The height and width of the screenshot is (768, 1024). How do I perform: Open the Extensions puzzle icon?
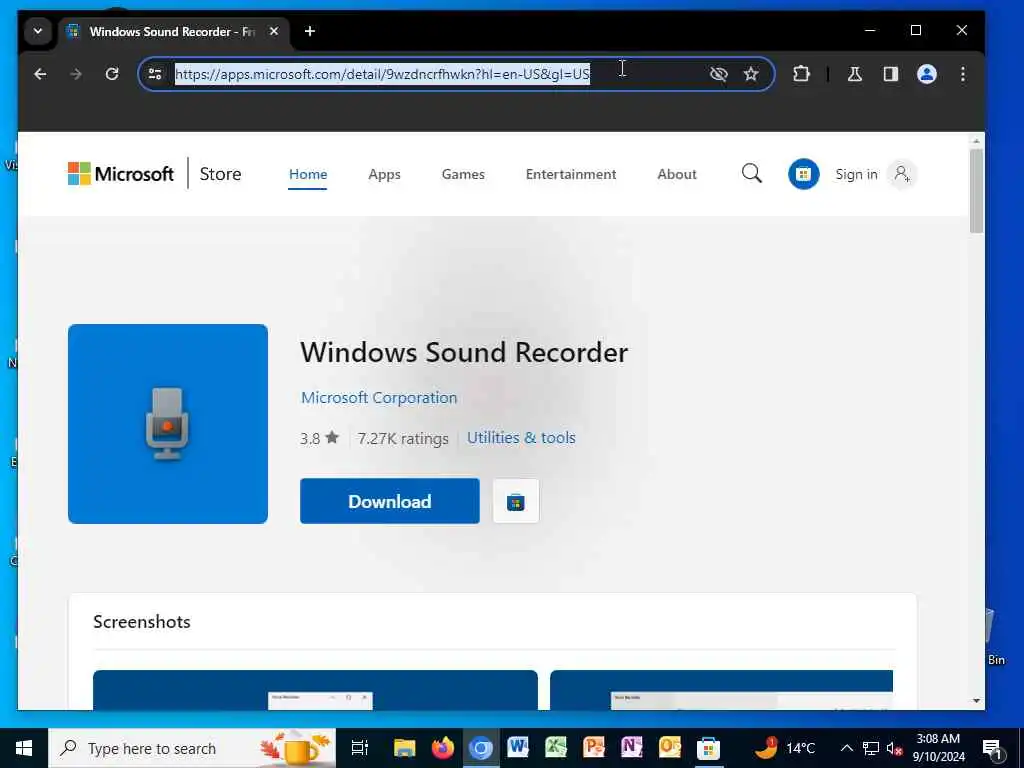[801, 74]
